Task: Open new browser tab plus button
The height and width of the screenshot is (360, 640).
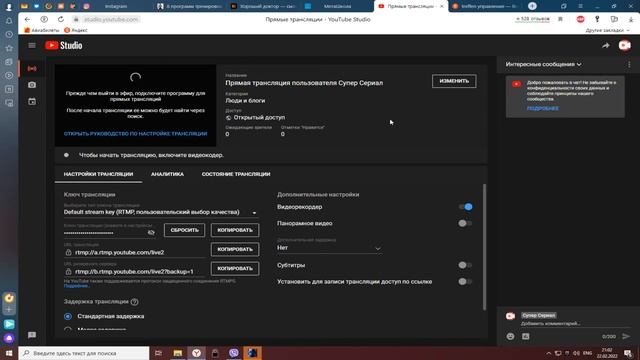Action: [x=532, y=6]
